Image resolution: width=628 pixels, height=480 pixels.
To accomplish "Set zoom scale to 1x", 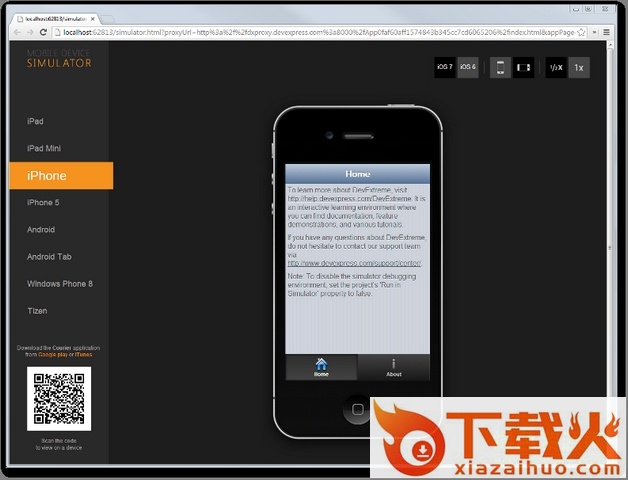I will [579, 67].
